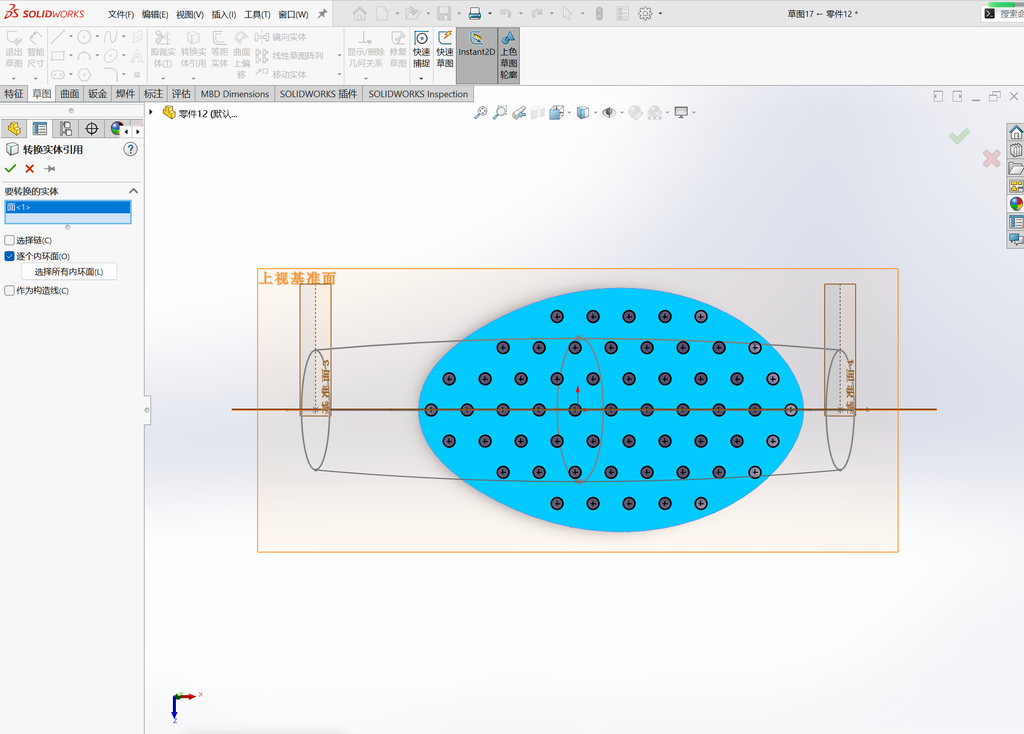
Task: Open PropertyManager tab icon
Action: 40,129
